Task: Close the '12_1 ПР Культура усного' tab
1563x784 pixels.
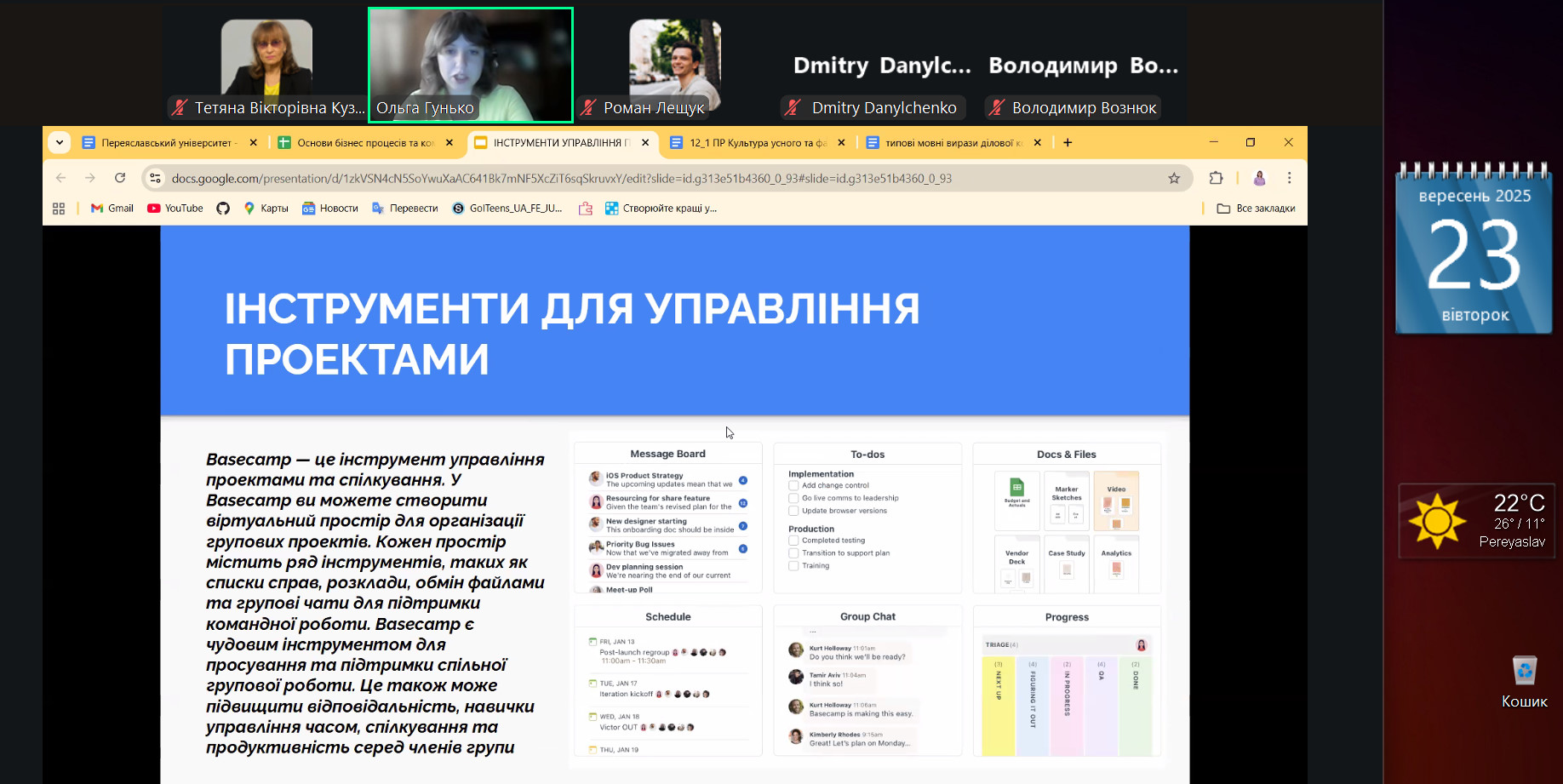Action: (841, 143)
